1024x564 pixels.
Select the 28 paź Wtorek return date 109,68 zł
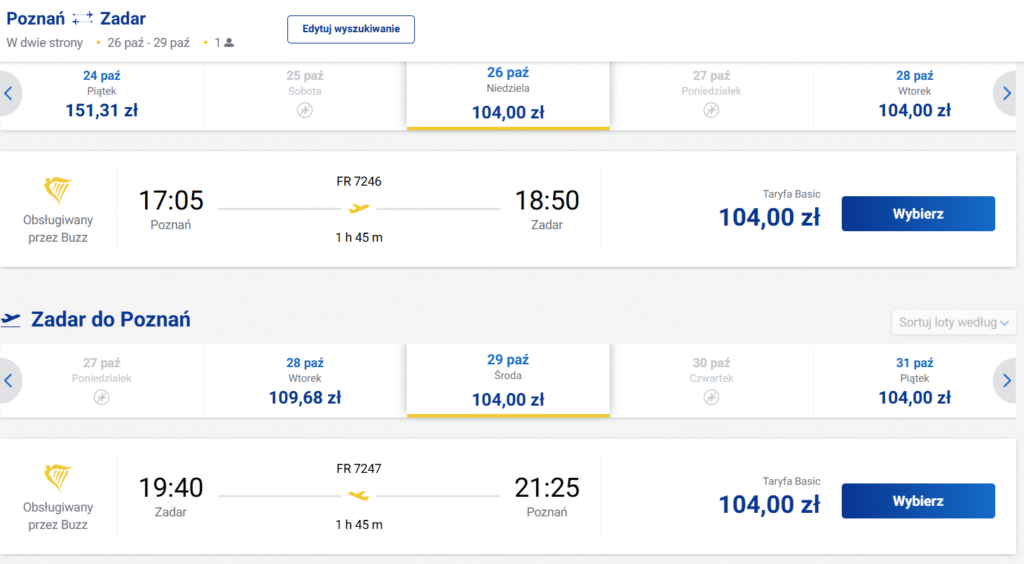point(305,383)
